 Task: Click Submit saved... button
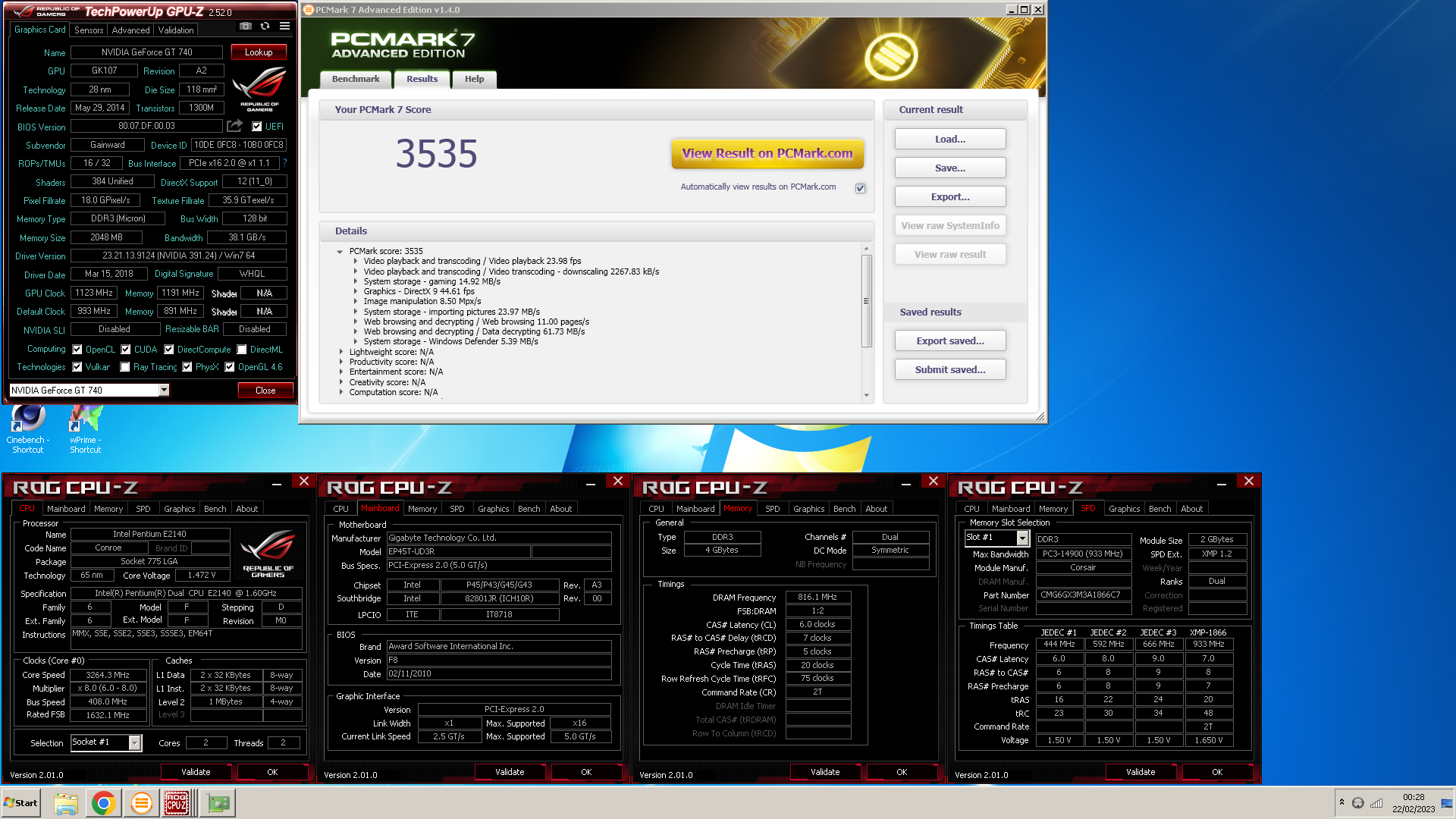[x=950, y=369]
